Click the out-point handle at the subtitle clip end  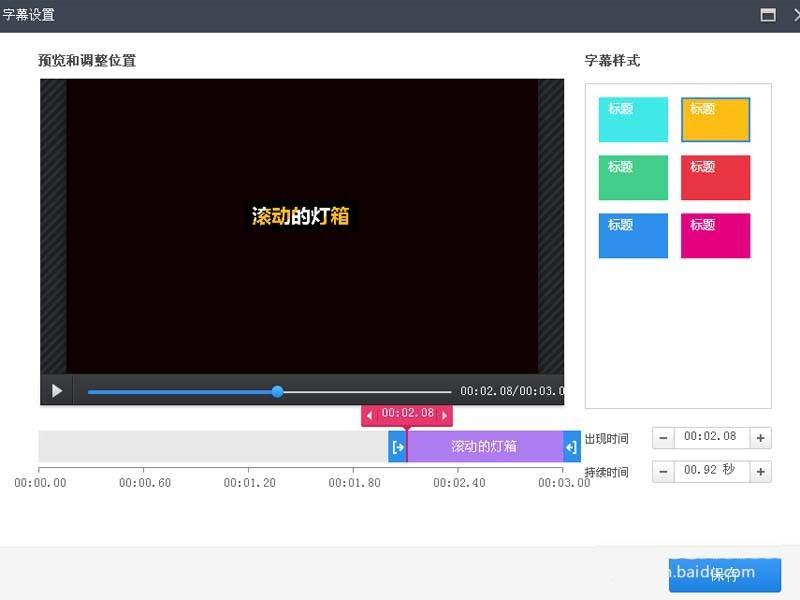(x=568, y=447)
